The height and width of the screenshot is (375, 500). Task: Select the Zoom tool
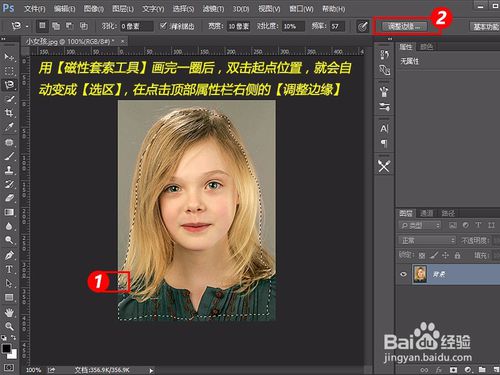coord(9,326)
